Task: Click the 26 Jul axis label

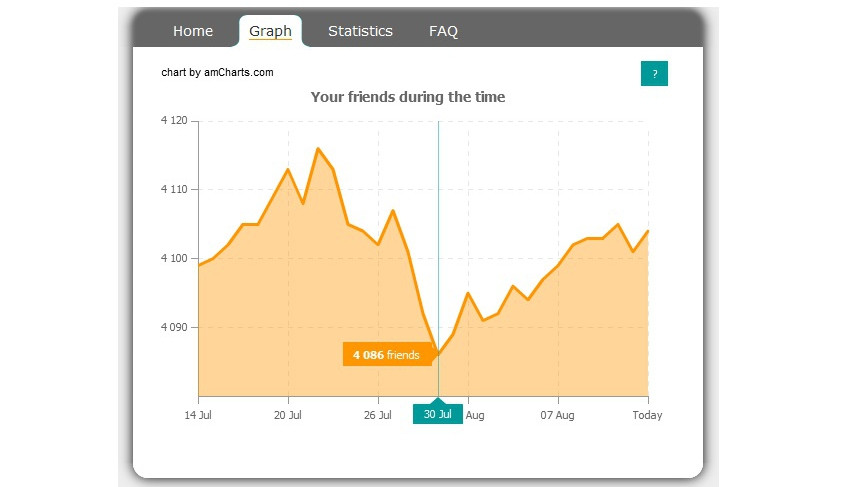Action: click(378, 415)
